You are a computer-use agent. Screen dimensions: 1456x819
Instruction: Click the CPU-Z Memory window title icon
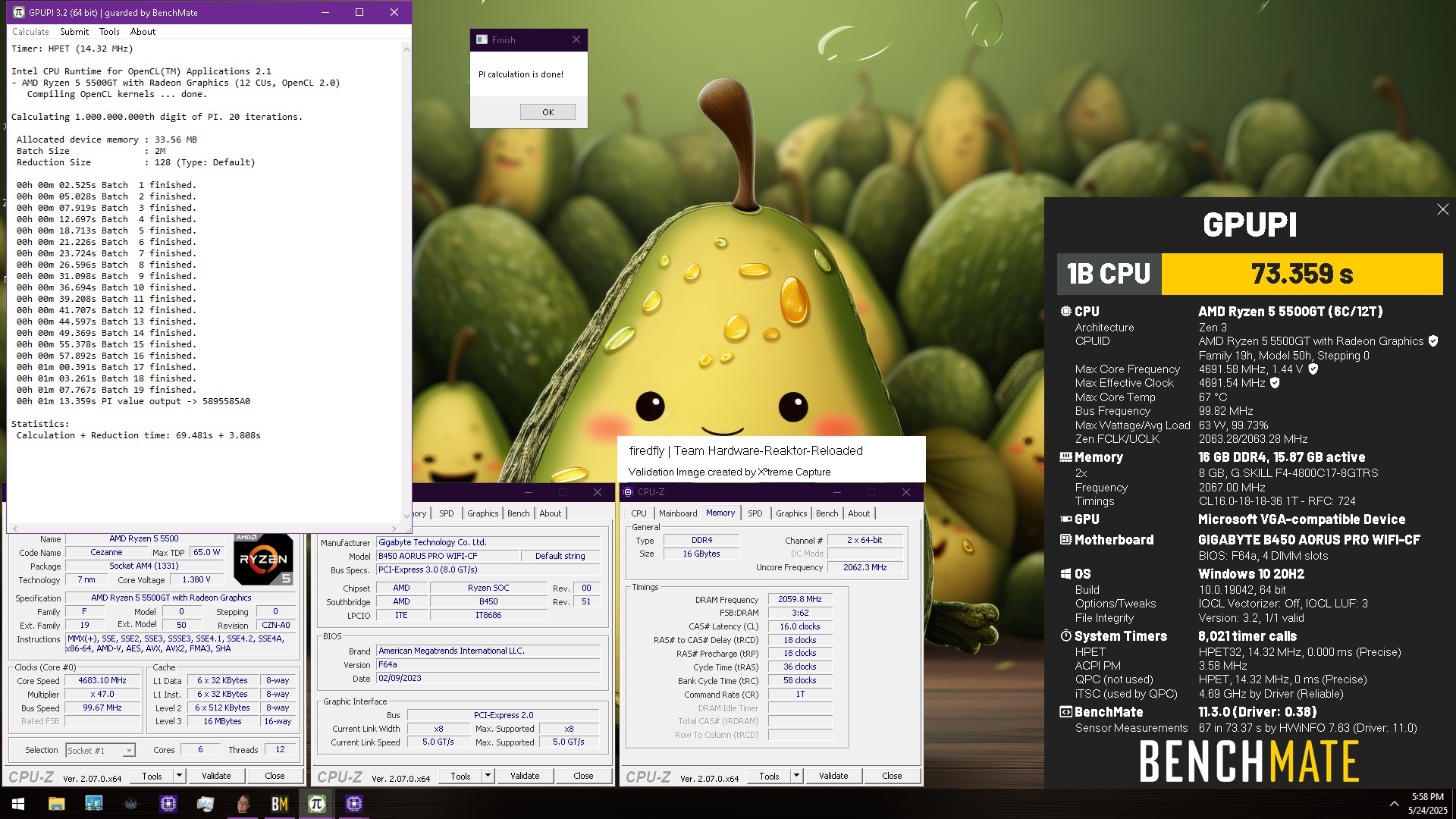point(628,492)
